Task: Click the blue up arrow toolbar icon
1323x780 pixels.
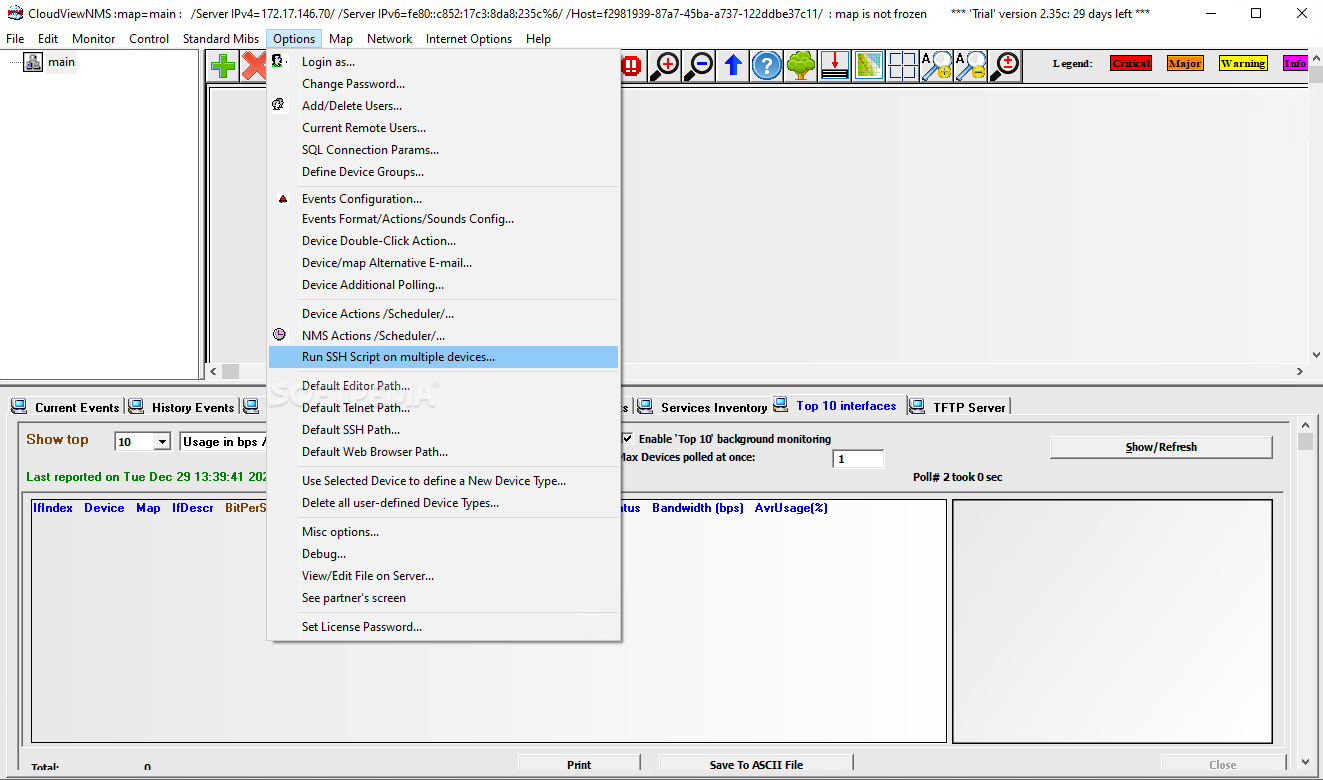Action: 733,66
